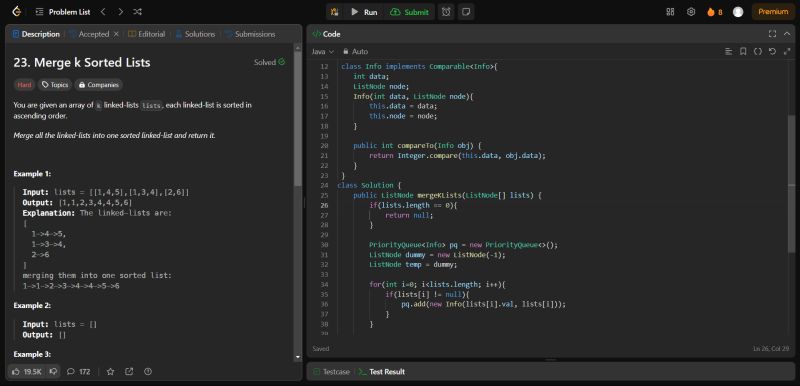
Task: Go to next problem arrow
Action: click(120, 12)
